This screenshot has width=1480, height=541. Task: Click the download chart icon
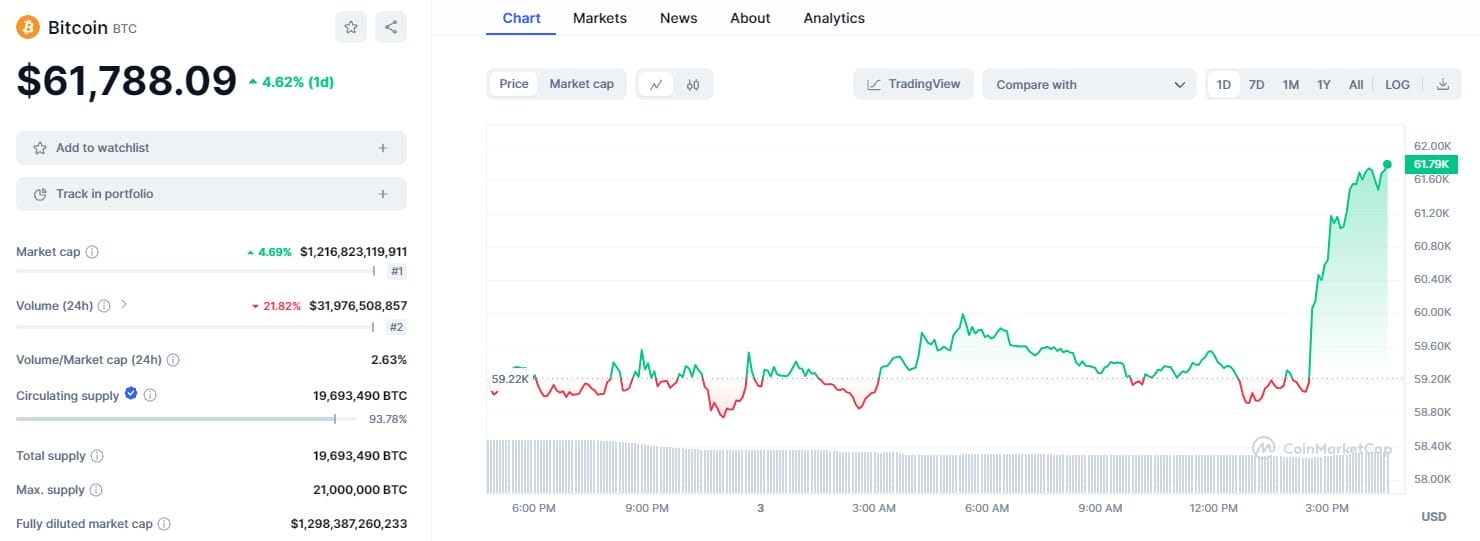tap(1443, 85)
